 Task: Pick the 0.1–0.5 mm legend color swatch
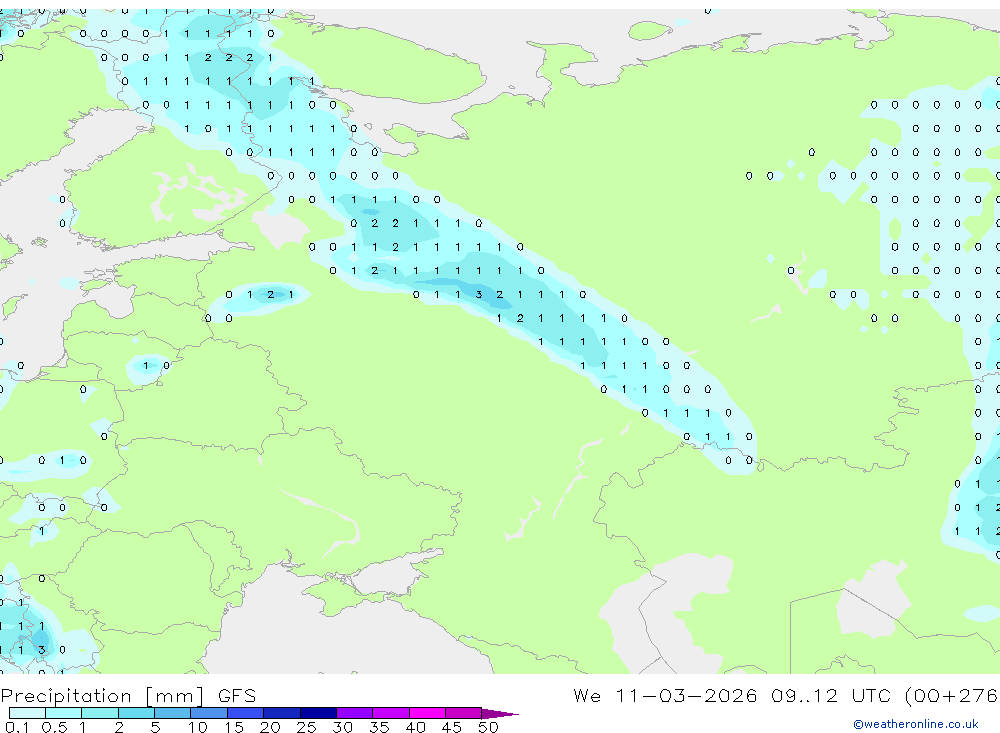coord(27,713)
